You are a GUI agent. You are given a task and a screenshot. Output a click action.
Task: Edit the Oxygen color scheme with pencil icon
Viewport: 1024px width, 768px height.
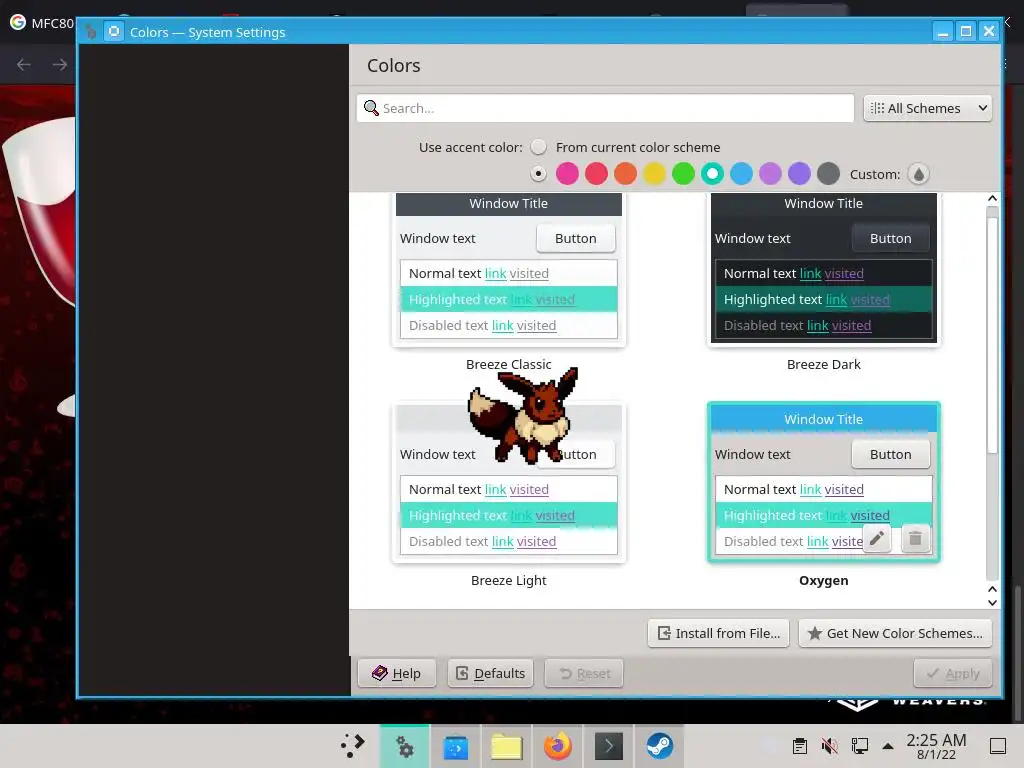(876, 539)
